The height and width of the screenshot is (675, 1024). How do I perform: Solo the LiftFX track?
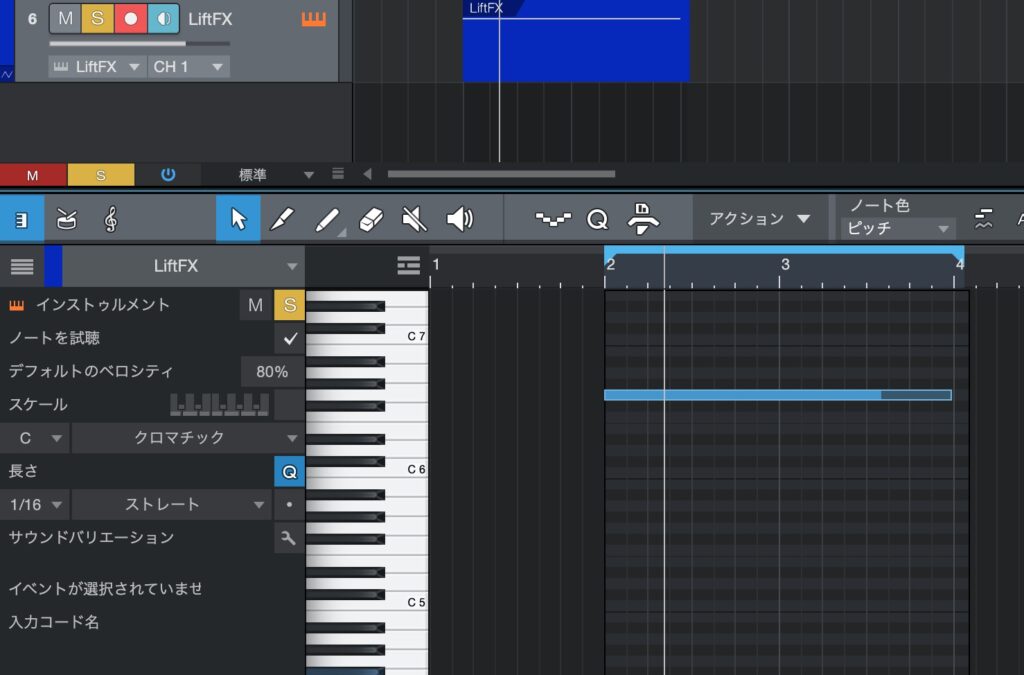click(x=97, y=19)
